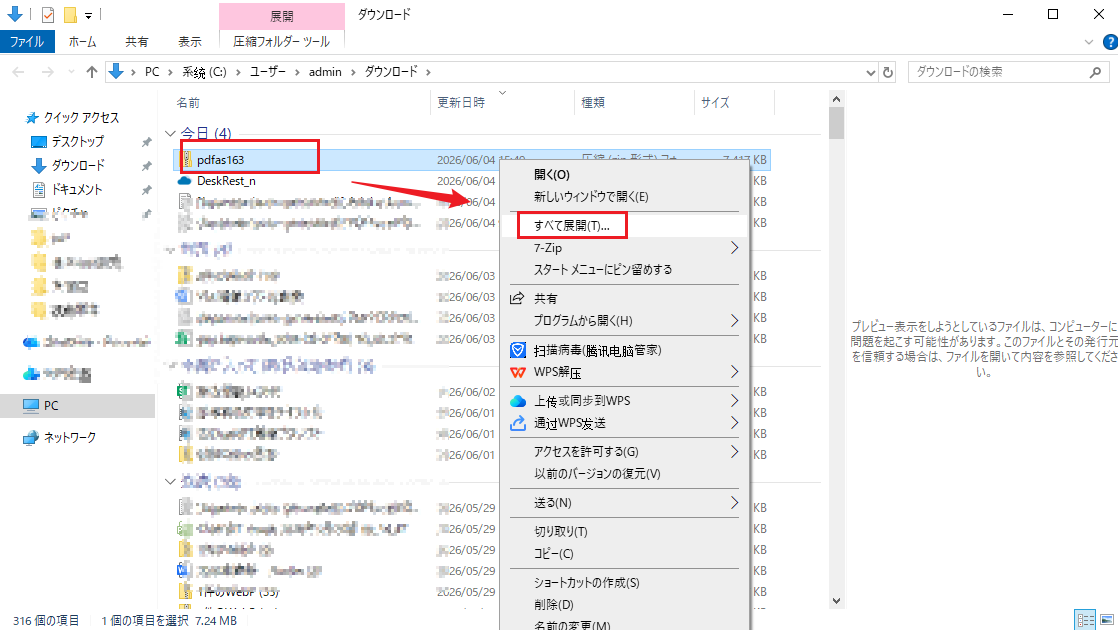
Task: Choose ショートカットの作成(S)
Action: (587, 583)
